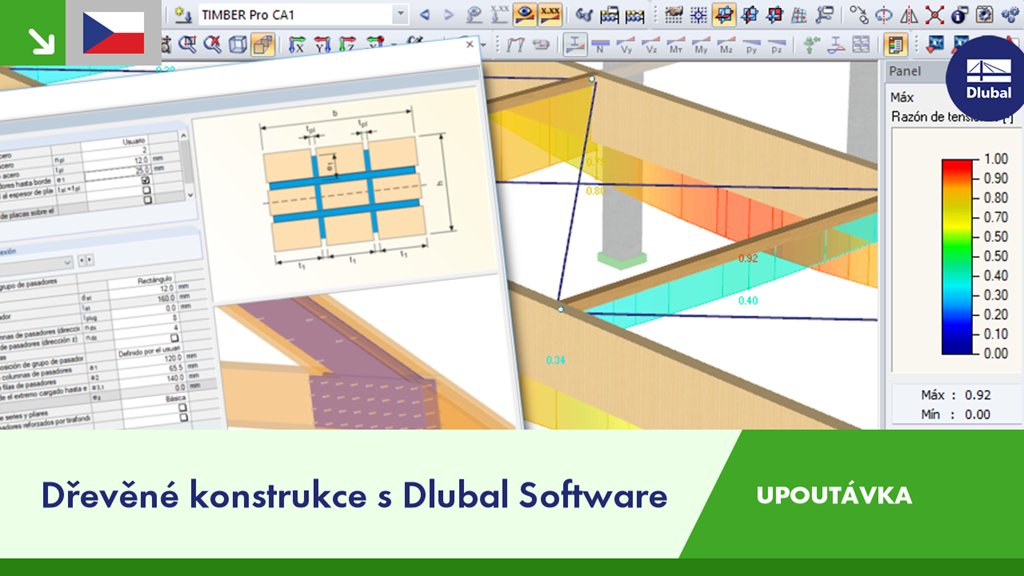The image size is (1024, 576).
Task: Click the Czech flag language button
Action: (x=114, y=33)
